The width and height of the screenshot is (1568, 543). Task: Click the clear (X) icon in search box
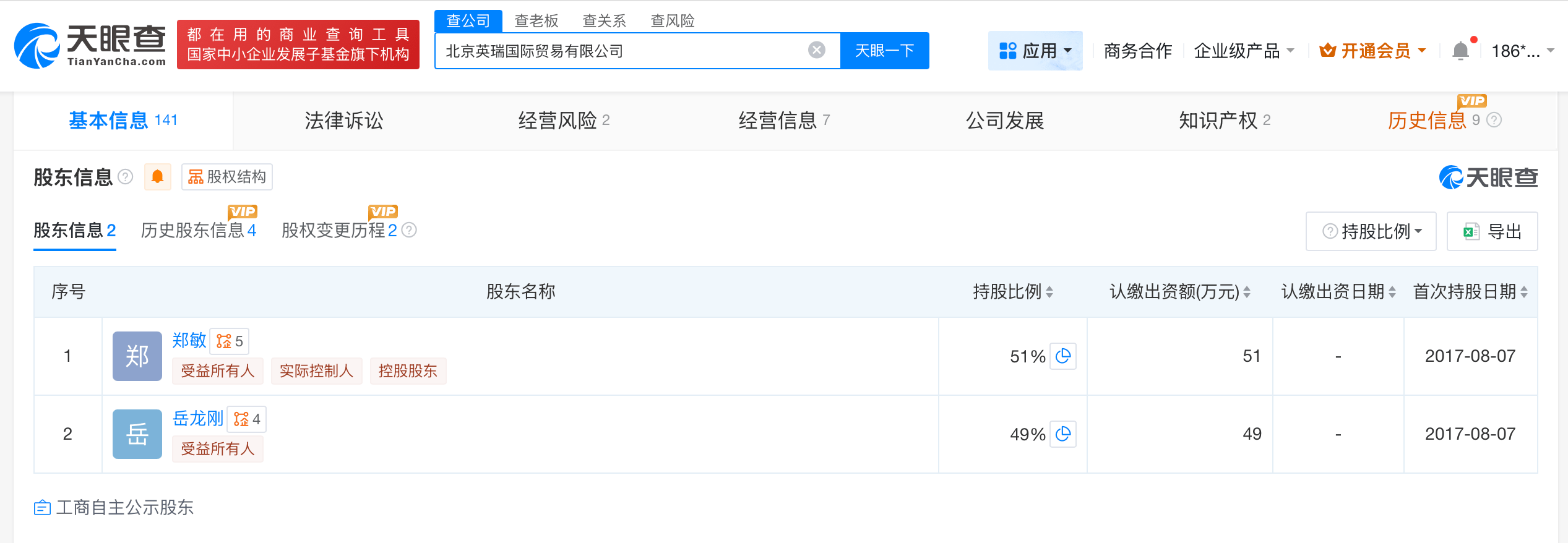click(817, 50)
